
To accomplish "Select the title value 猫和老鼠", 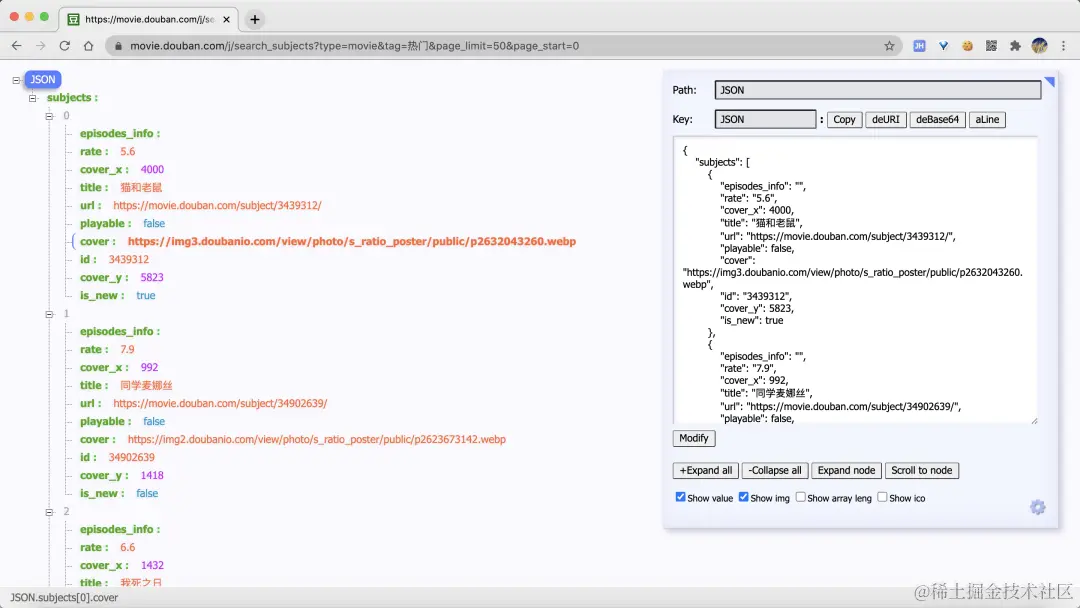I will pyautogui.click(x=141, y=187).
